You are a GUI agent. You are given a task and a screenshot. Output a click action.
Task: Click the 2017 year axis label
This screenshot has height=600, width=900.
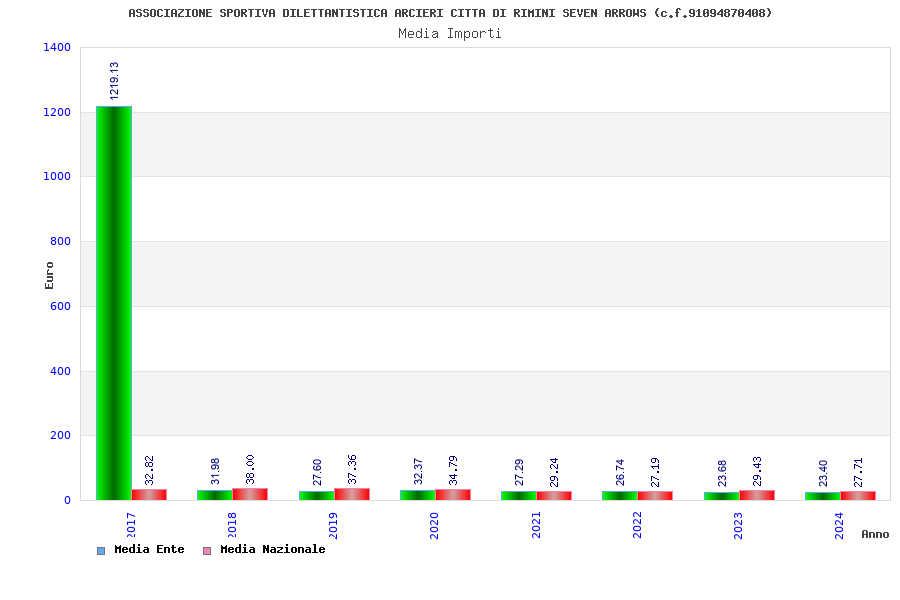point(131,525)
